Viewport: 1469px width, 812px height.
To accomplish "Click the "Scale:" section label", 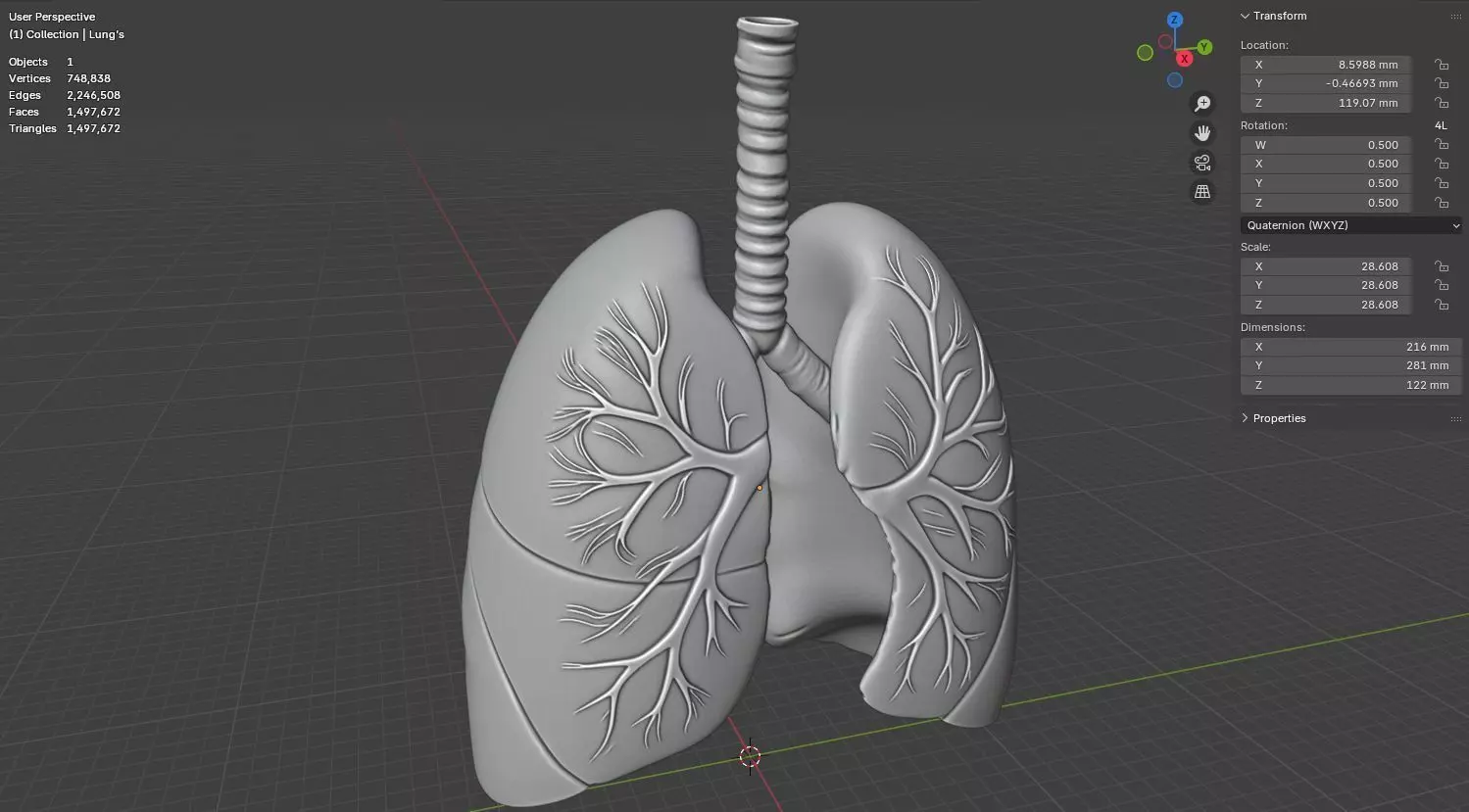I will point(1255,247).
